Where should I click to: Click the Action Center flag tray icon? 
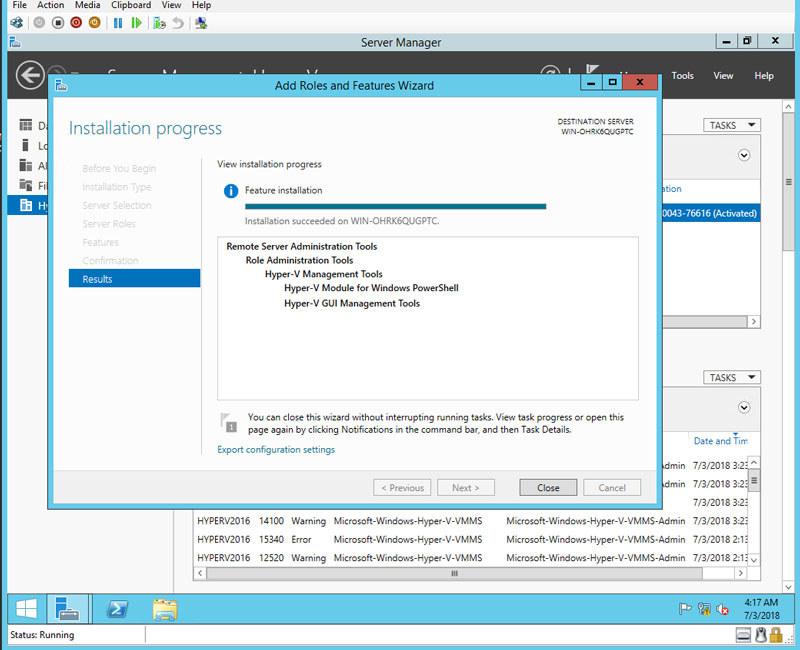tap(685, 609)
